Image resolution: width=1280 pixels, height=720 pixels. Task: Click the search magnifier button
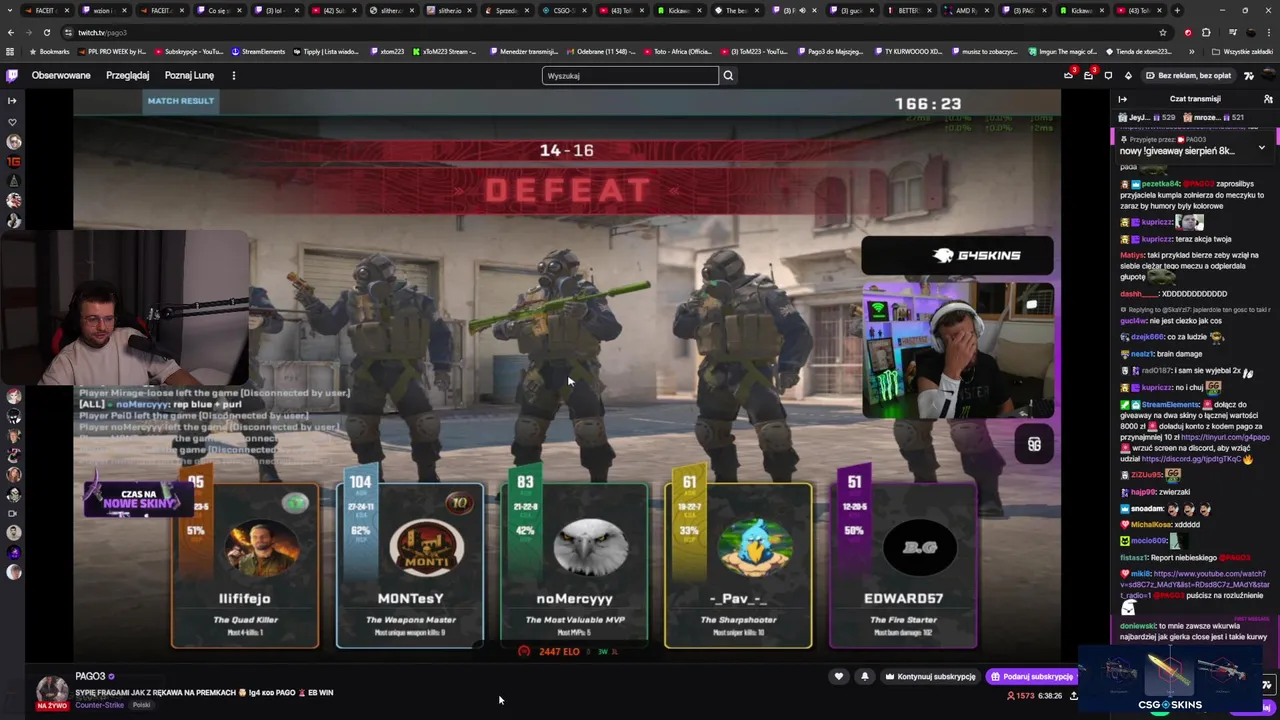(x=728, y=76)
